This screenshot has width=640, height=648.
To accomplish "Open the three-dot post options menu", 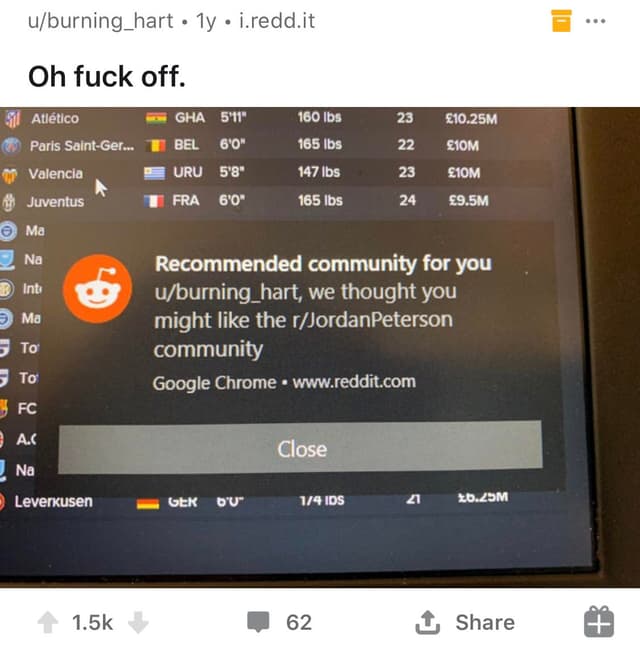I will (596, 21).
